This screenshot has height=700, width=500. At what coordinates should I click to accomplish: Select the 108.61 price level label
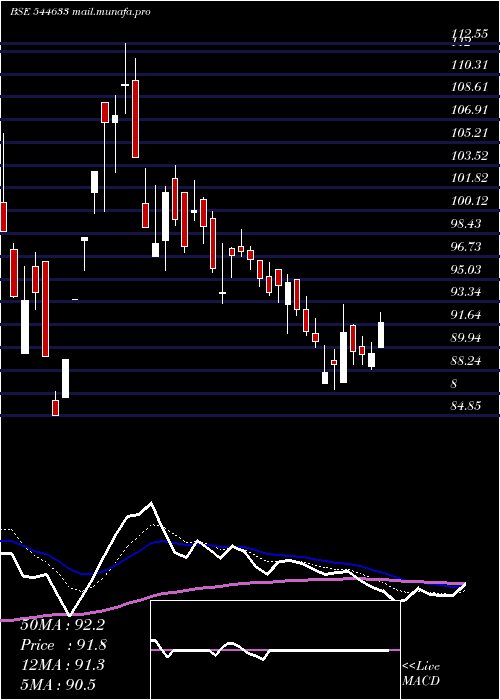469,87
